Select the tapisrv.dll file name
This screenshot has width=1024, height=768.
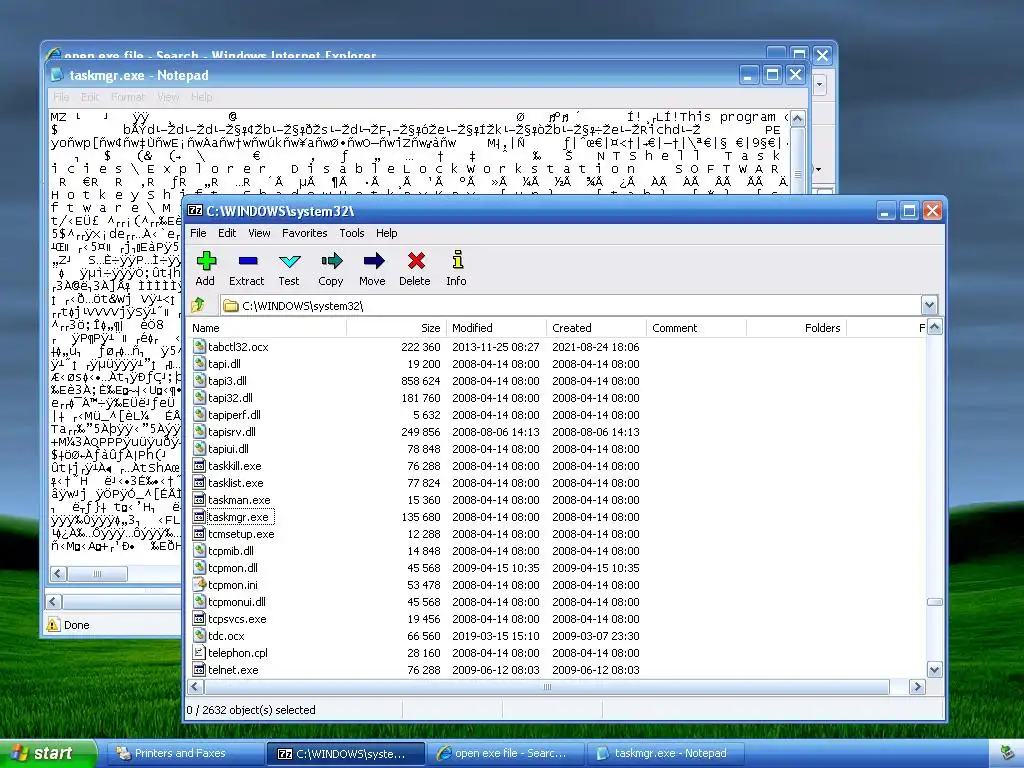click(232, 432)
